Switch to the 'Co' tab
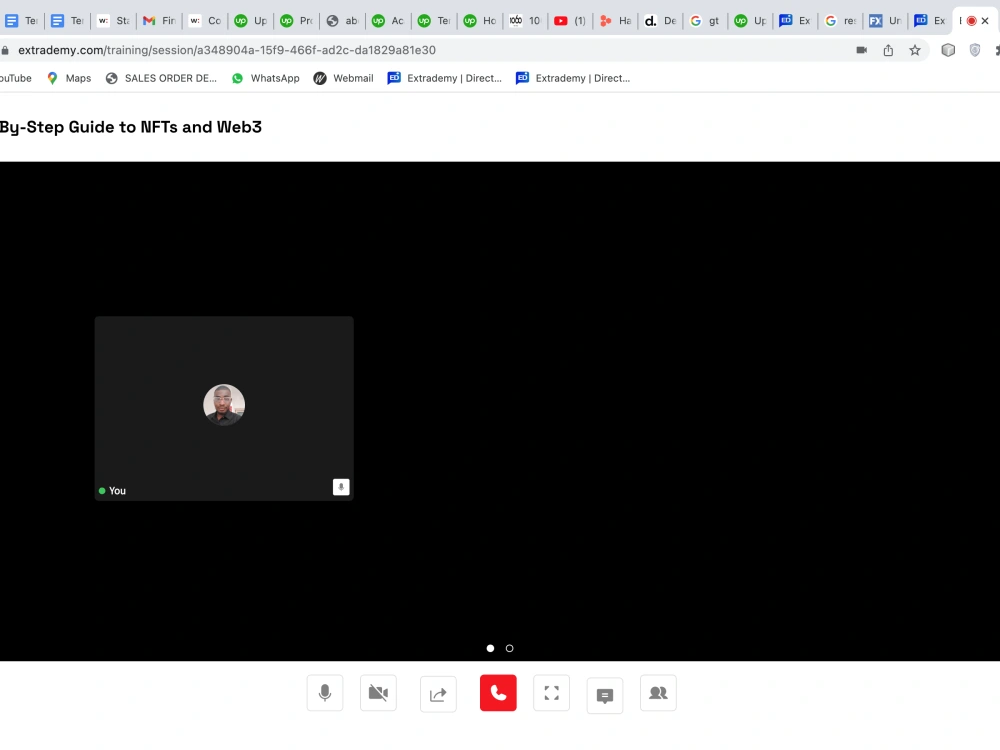 [205, 20]
